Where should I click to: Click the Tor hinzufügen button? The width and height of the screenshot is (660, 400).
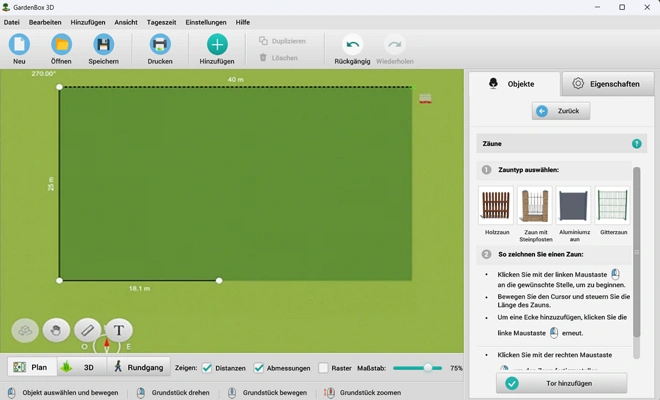click(x=561, y=383)
